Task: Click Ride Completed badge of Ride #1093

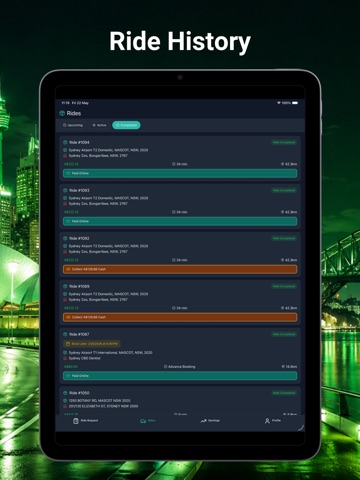Action: click(x=284, y=190)
